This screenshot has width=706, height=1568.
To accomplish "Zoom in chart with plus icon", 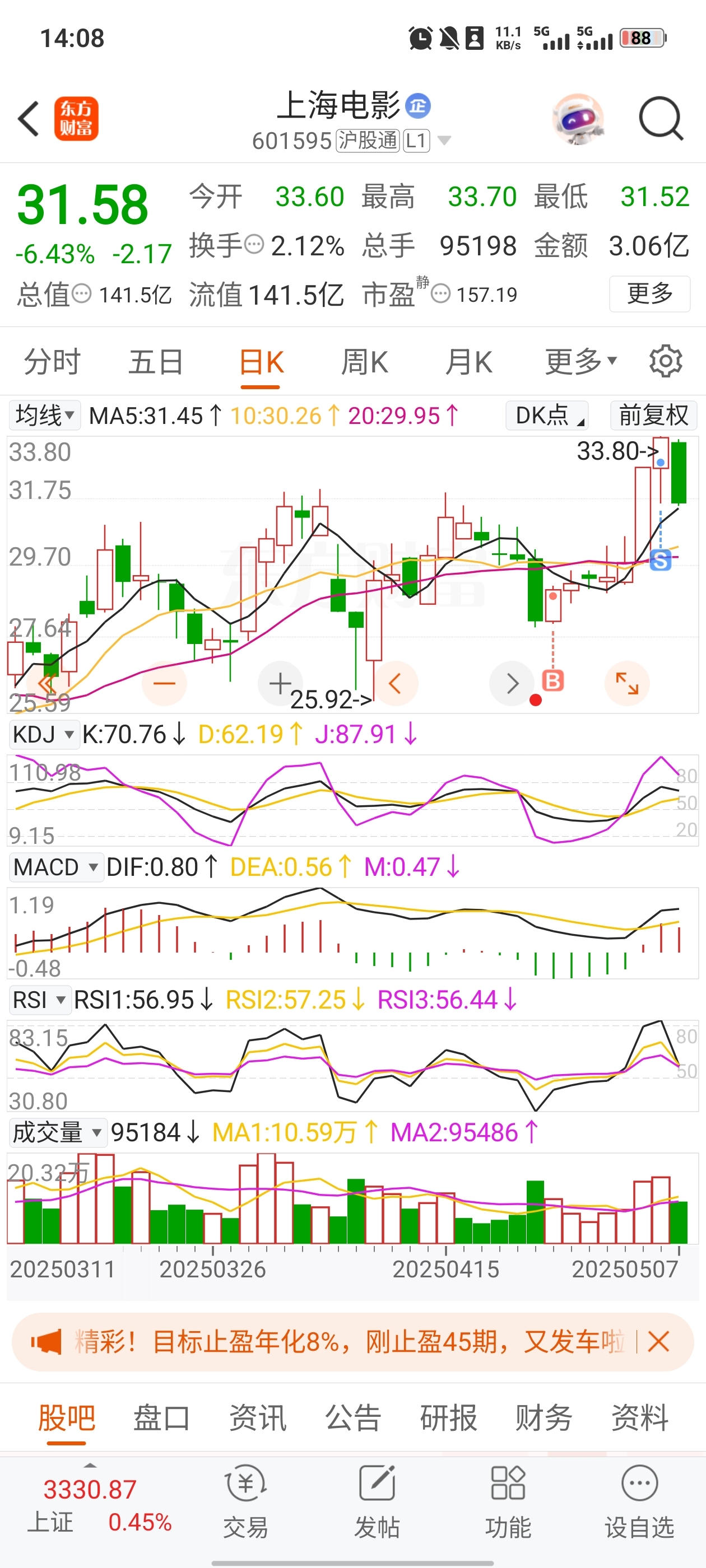I will click(x=280, y=684).
